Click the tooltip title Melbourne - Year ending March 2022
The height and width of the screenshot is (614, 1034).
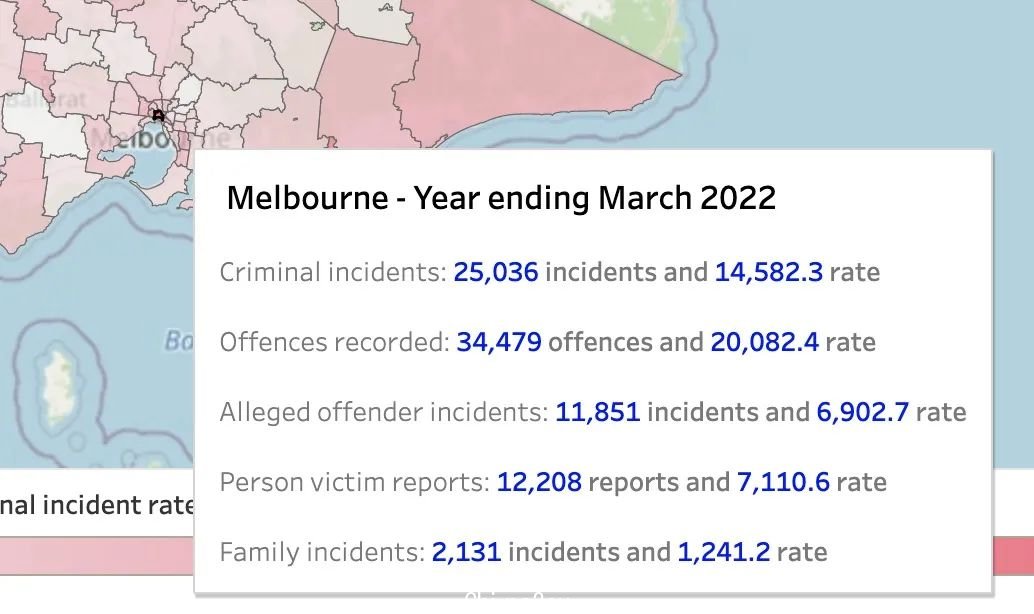tap(501, 198)
